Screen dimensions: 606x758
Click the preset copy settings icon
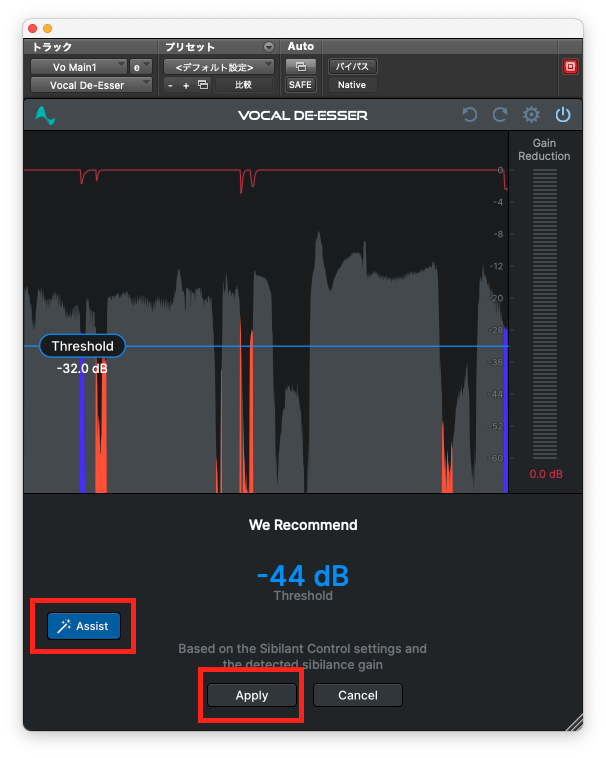pos(203,85)
